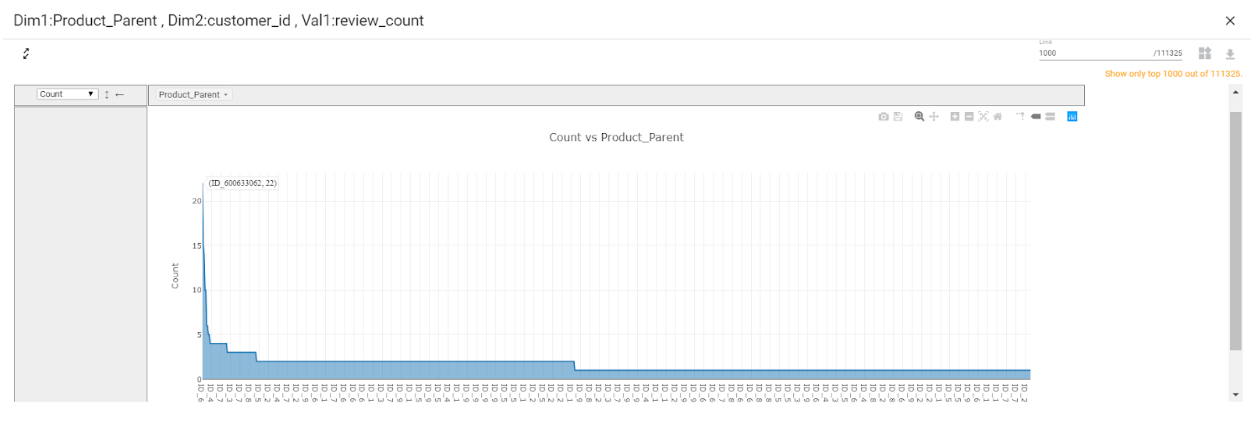Open the Count aggregator dropdown
Viewport: 1259px width, 422px height.
coord(67,94)
